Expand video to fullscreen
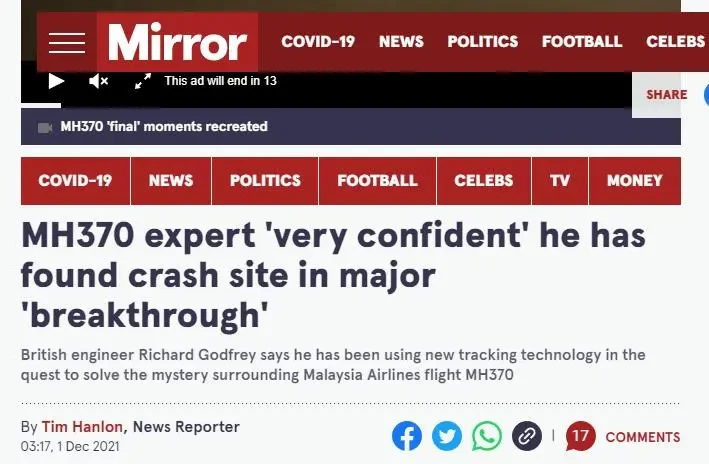This screenshot has width=709, height=464. pos(143,81)
